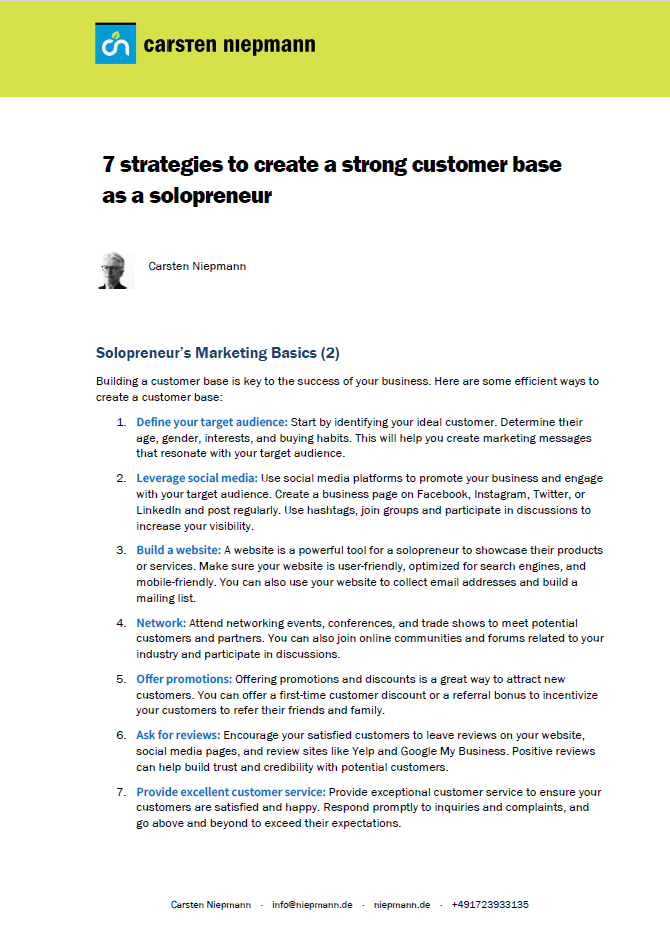The image size is (670, 948).
Task: Click the phone number +491723933135
Action: click(x=490, y=904)
